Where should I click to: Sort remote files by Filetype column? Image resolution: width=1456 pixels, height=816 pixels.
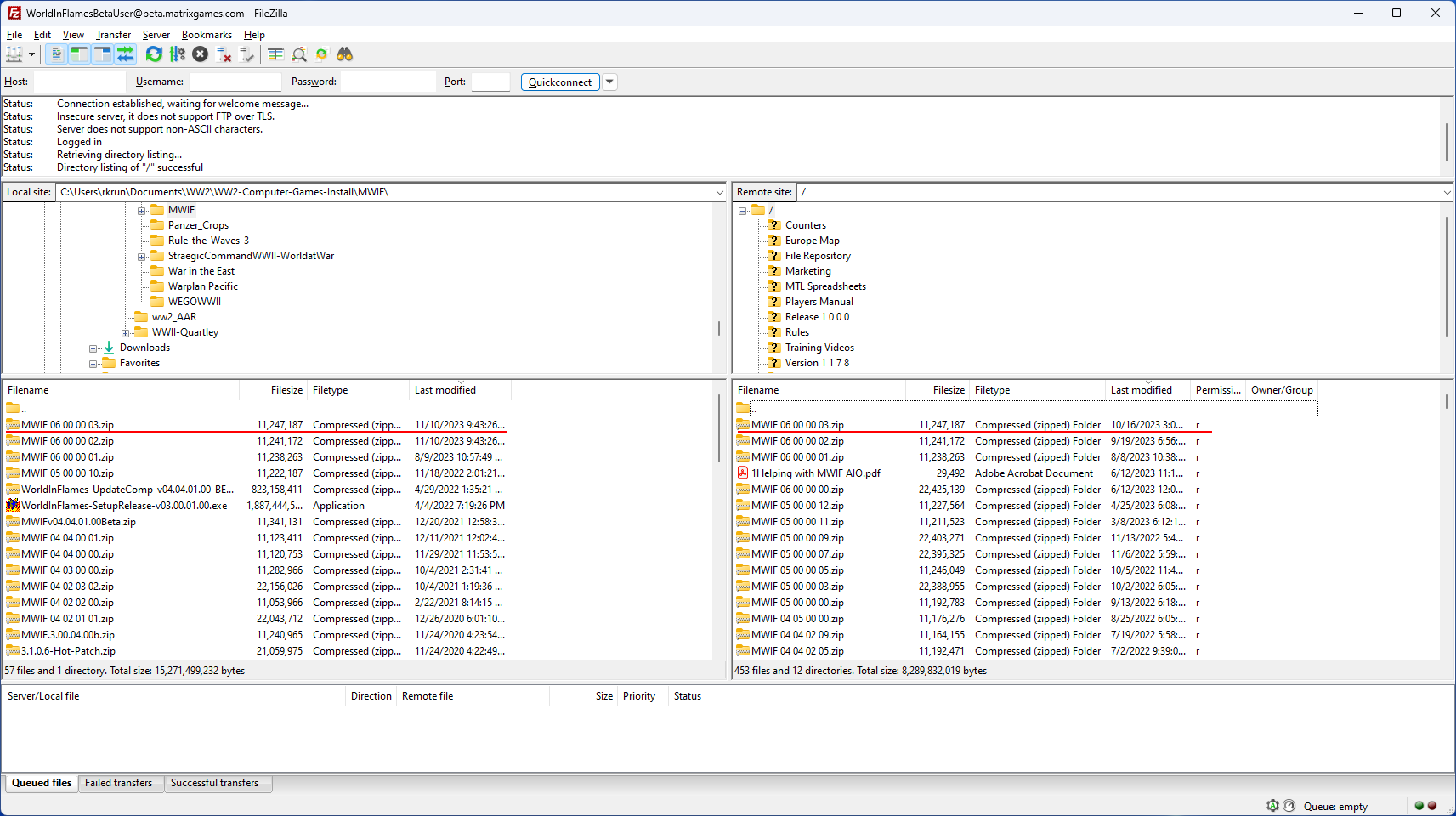(1037, 390)
